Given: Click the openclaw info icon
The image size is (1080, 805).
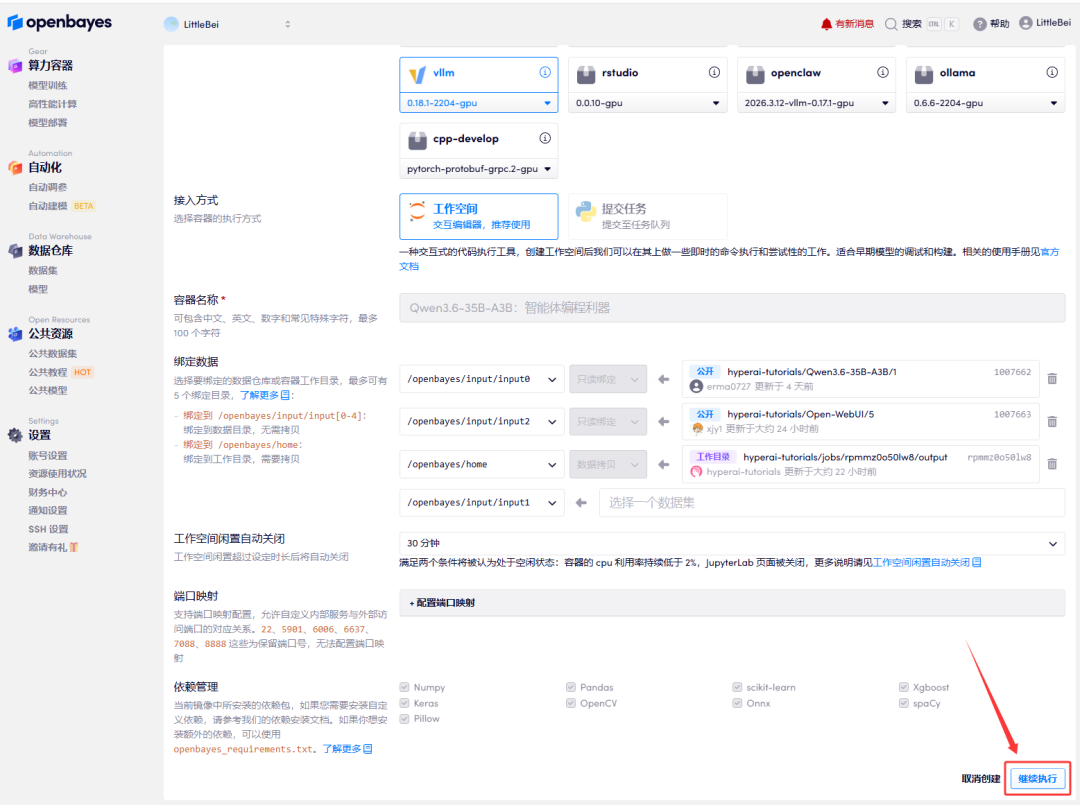Looking at the screenshot, I should [882, 72].
